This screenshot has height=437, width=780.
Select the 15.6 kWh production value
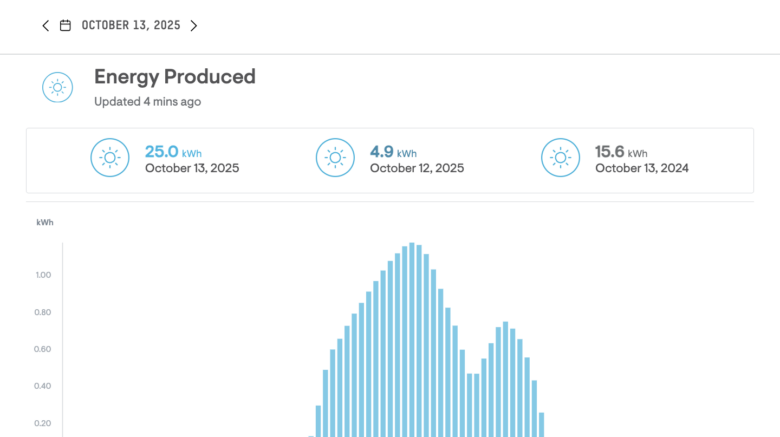[611, 152]
